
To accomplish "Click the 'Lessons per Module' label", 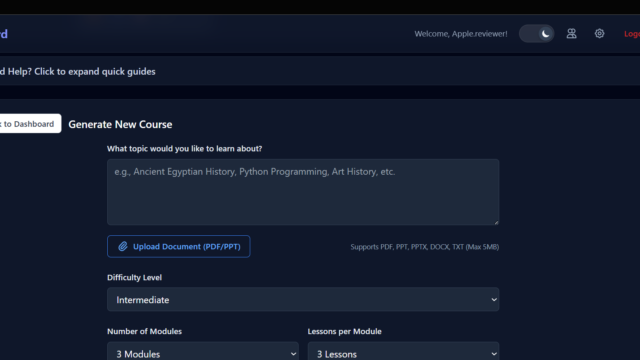I will point(344,331).
